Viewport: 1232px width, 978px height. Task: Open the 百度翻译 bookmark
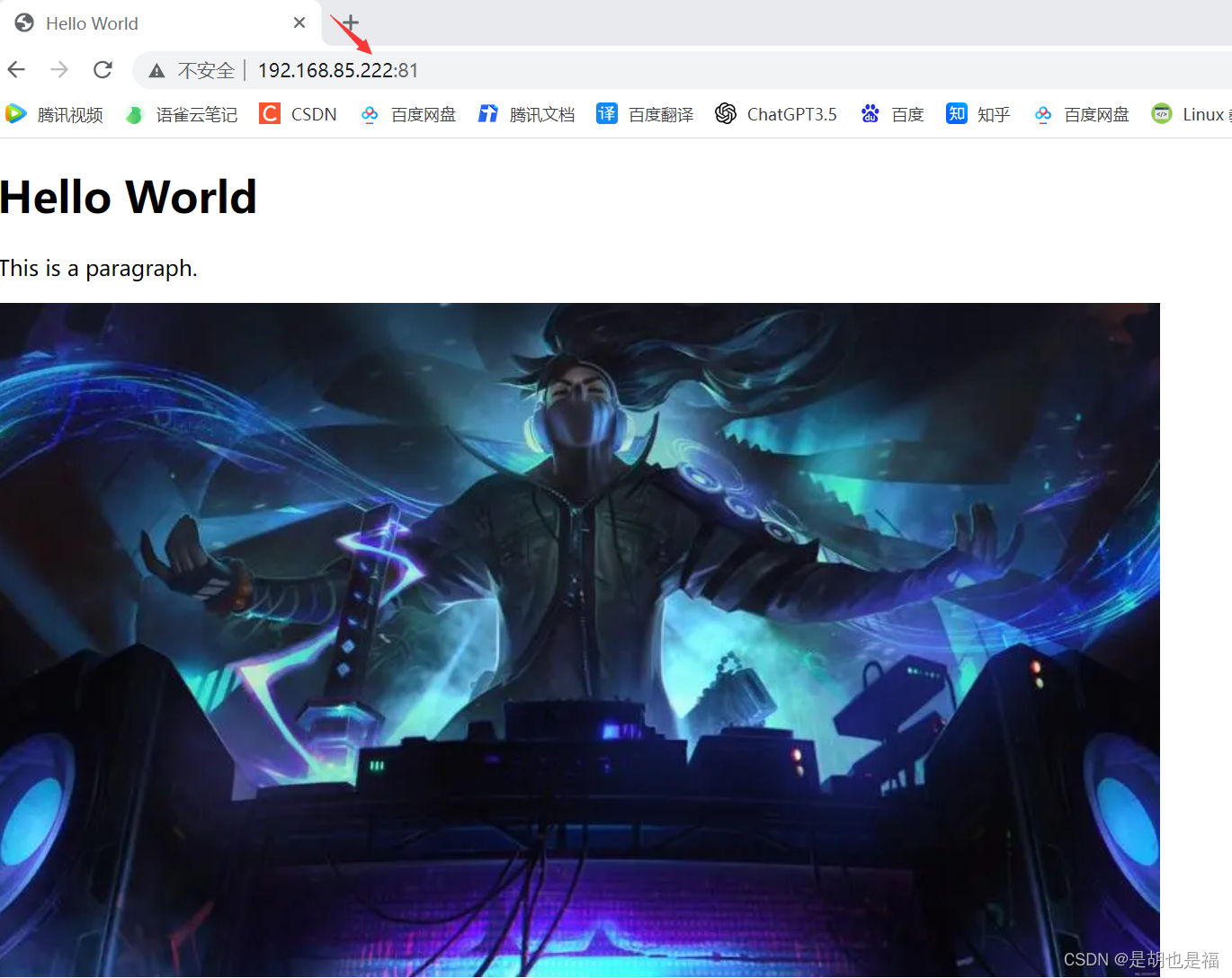pyautogui.click(x=645, y=114)
